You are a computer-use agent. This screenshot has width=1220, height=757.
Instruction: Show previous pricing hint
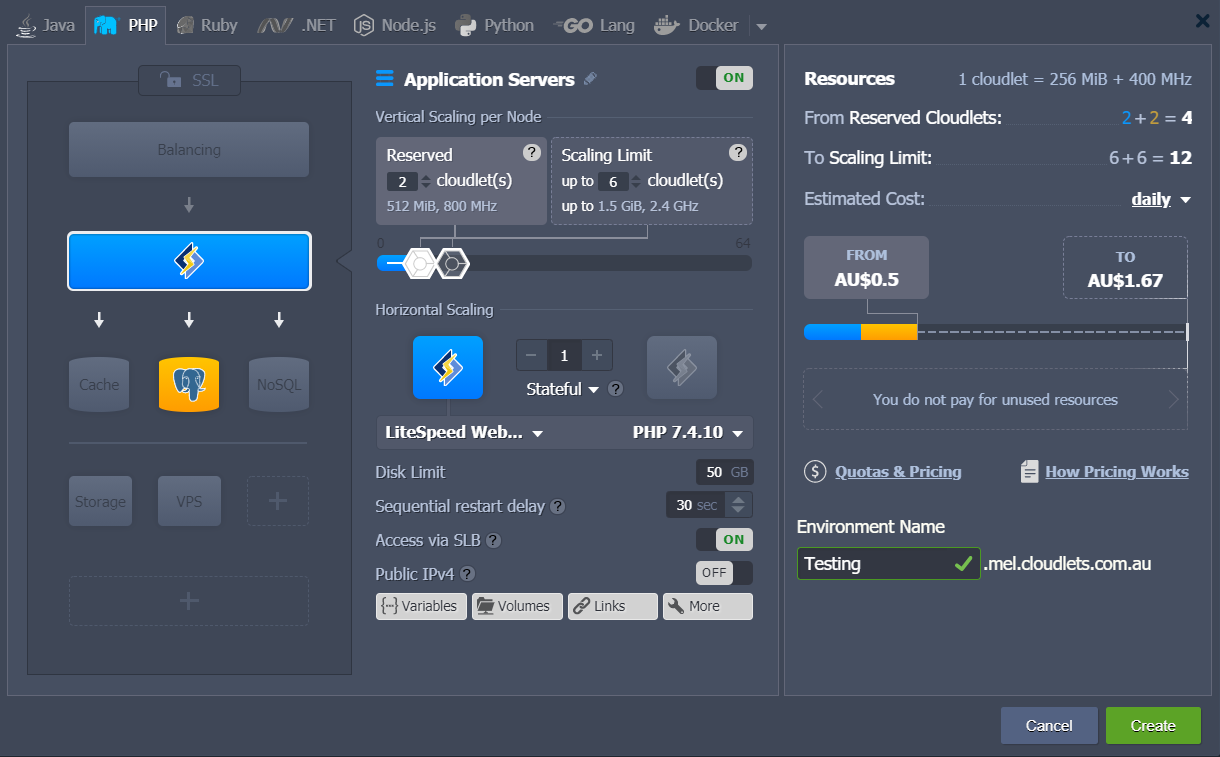click(818, 400)
